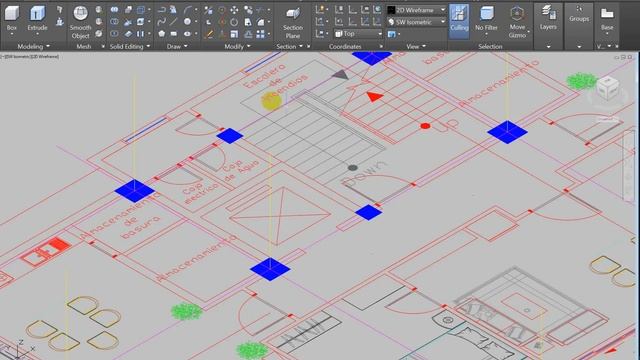Pick the Line draw tool
The height and width of the screenshot is (360, 640).
click(x=173, y=22)
